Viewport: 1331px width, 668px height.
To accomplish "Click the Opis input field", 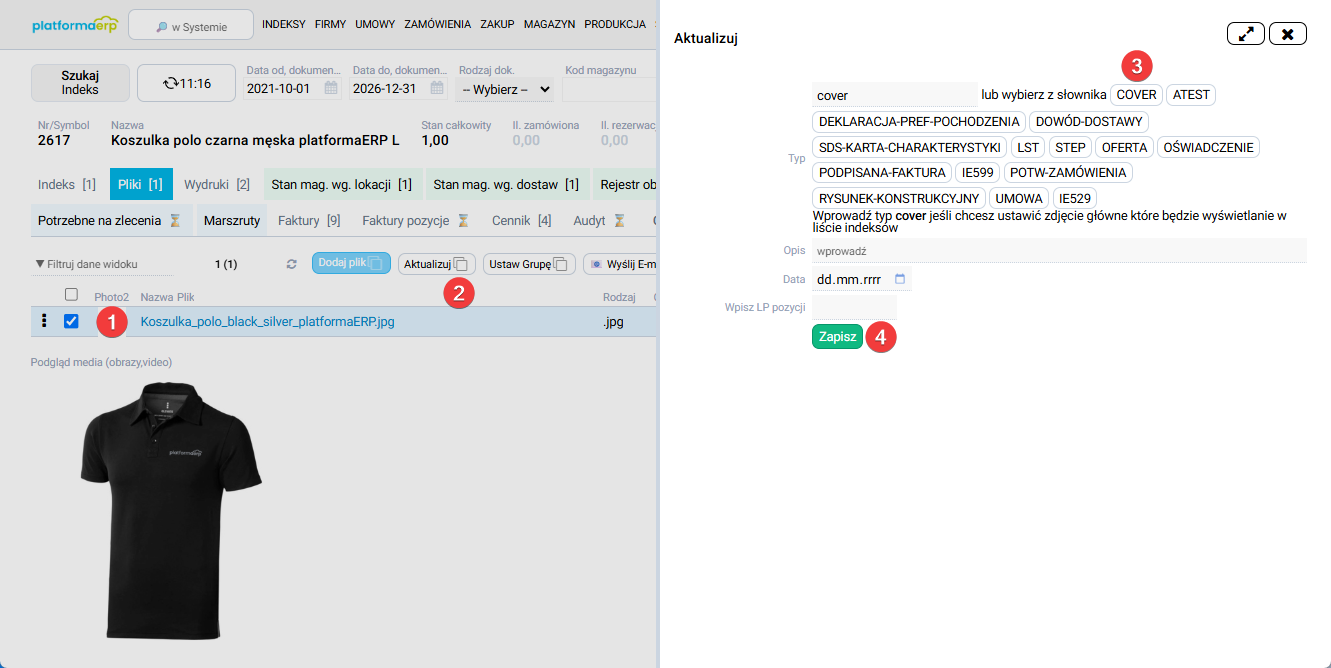I will [x=1059, y=250].
